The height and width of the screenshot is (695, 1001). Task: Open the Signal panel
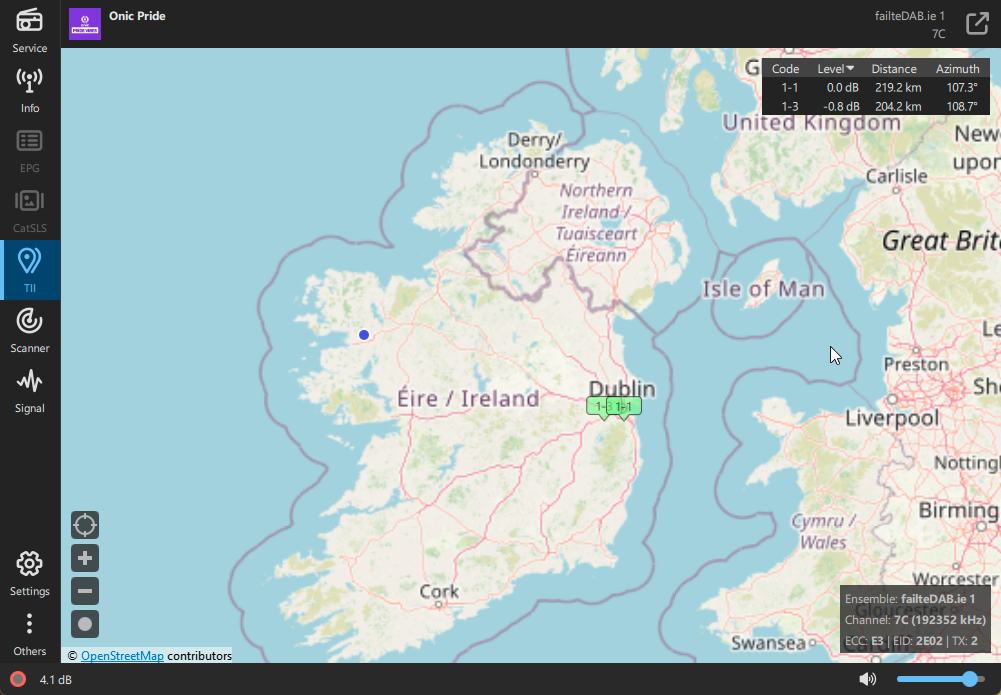(x=30, y=390)
